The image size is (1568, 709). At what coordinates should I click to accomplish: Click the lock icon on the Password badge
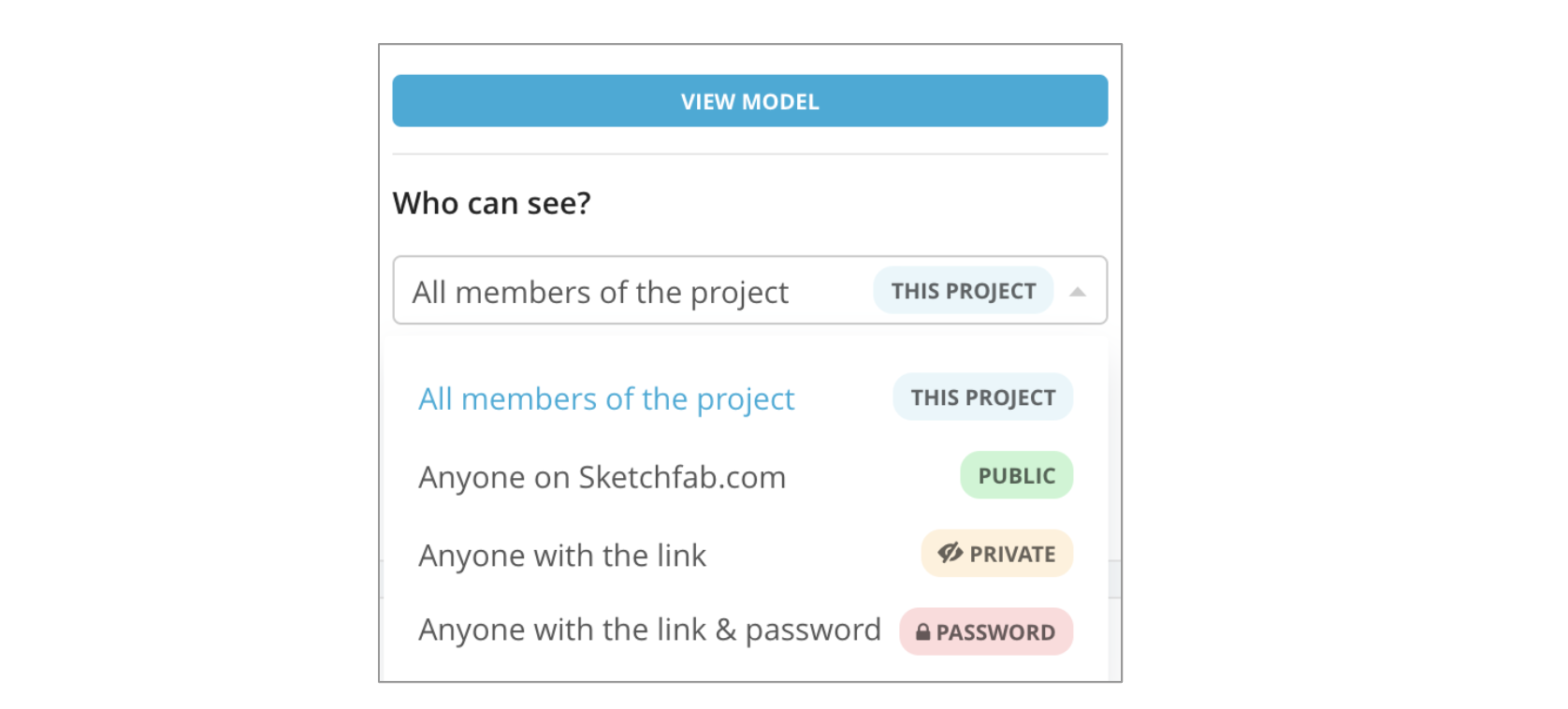point(923,632)
